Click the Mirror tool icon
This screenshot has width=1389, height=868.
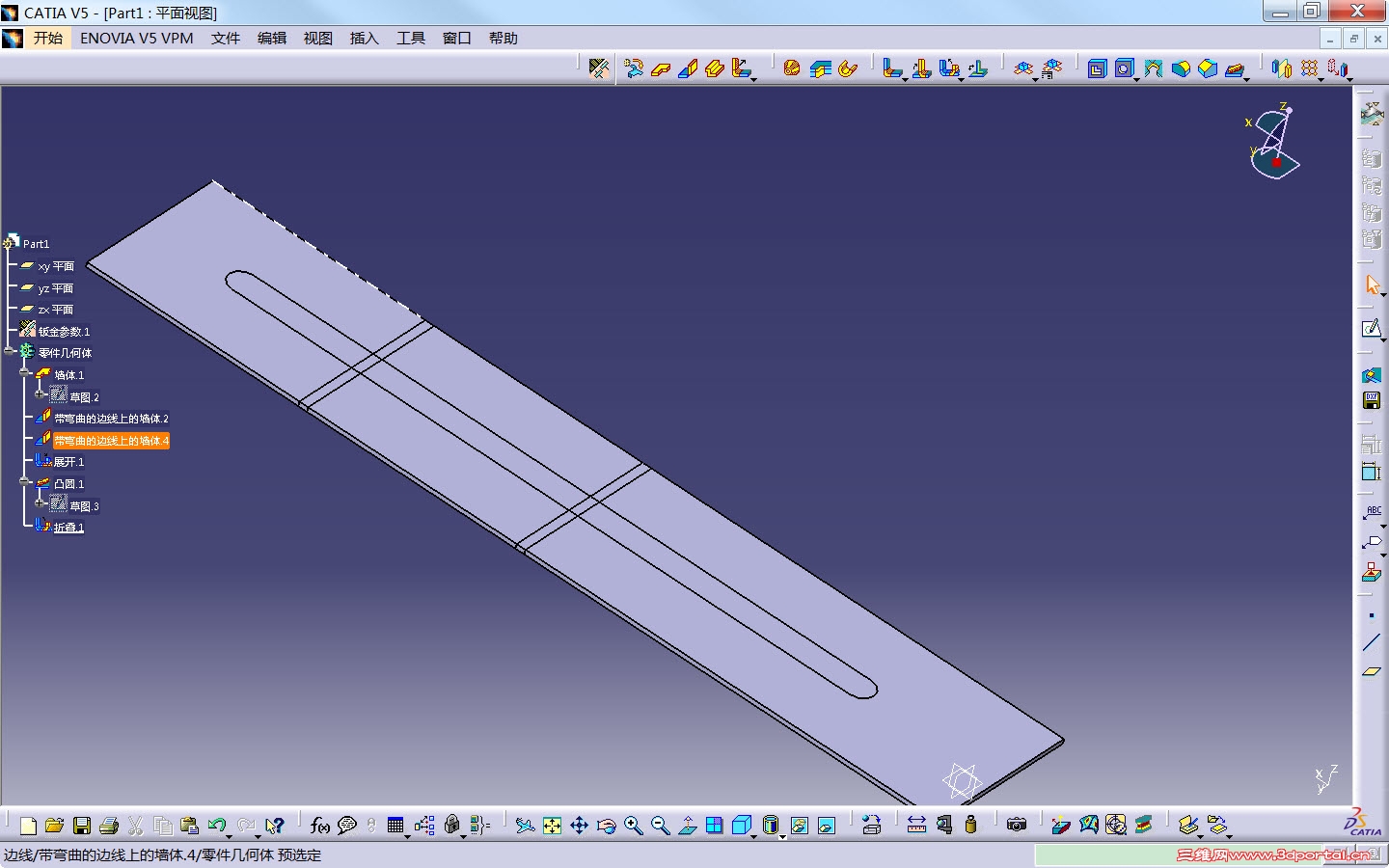click(1281, 68)
